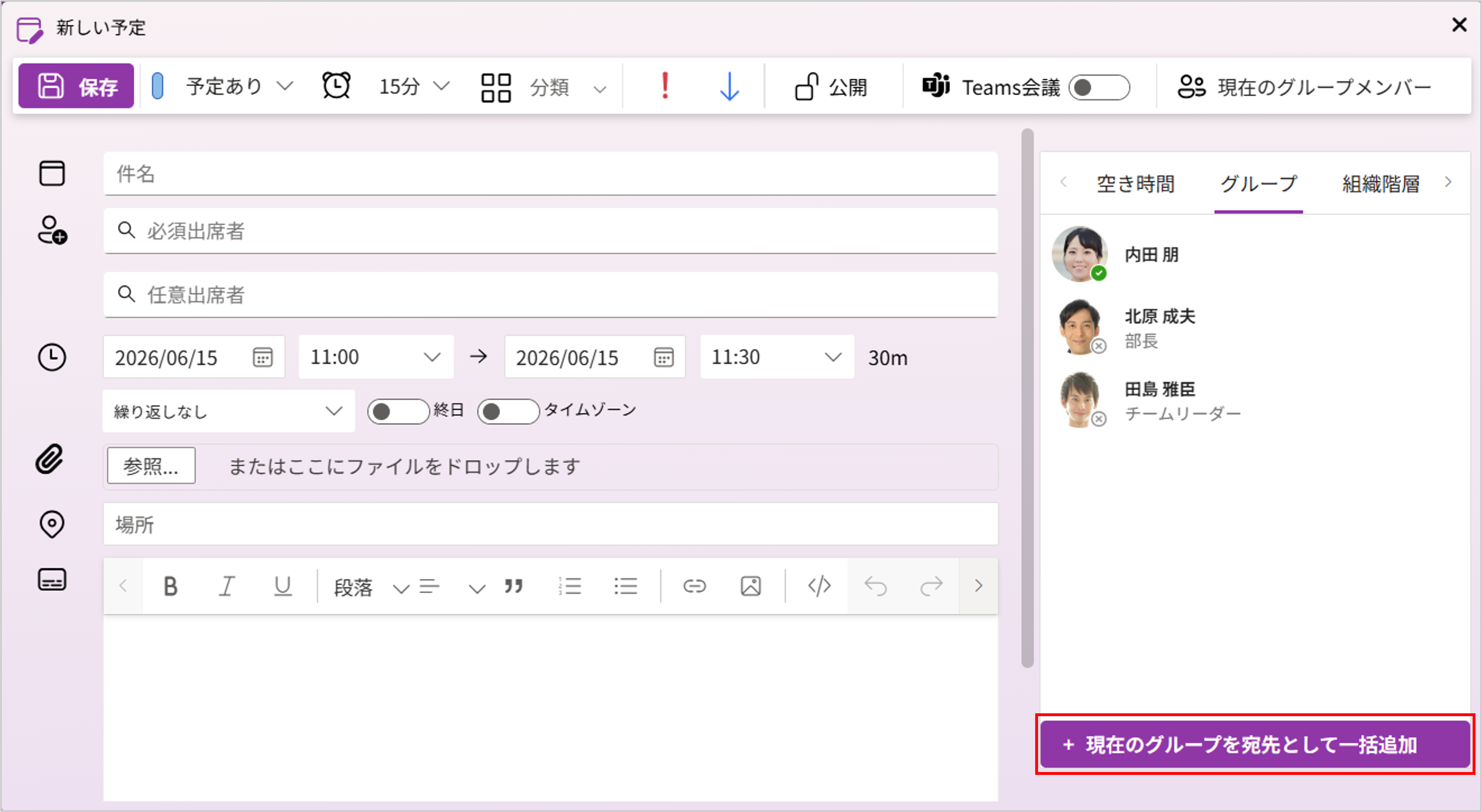This screenshot has width=1482, height=812.
Task: Toggle underline in the editor toolbar
Action: pos(282,586)
